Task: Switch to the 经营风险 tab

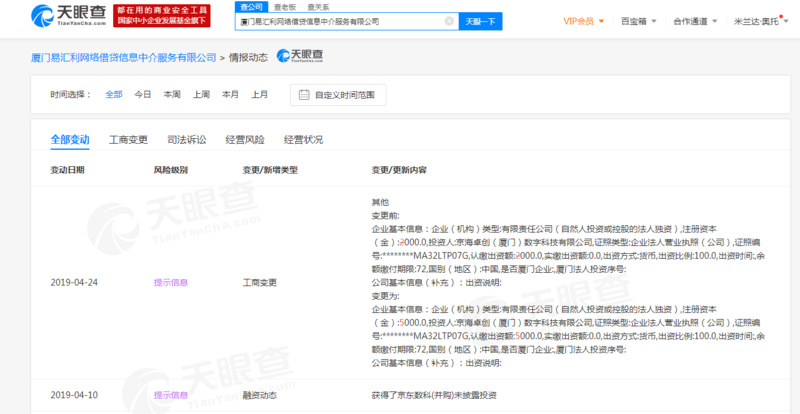Action: [245, 140]
